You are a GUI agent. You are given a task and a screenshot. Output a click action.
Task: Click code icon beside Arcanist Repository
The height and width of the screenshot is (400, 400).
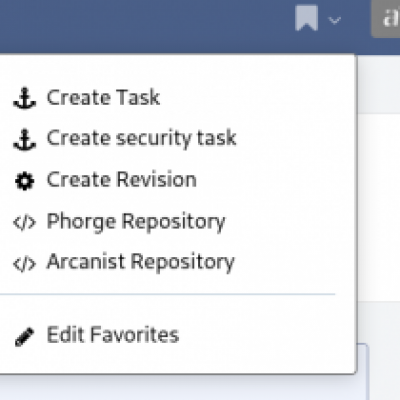(x=24, y=264)
